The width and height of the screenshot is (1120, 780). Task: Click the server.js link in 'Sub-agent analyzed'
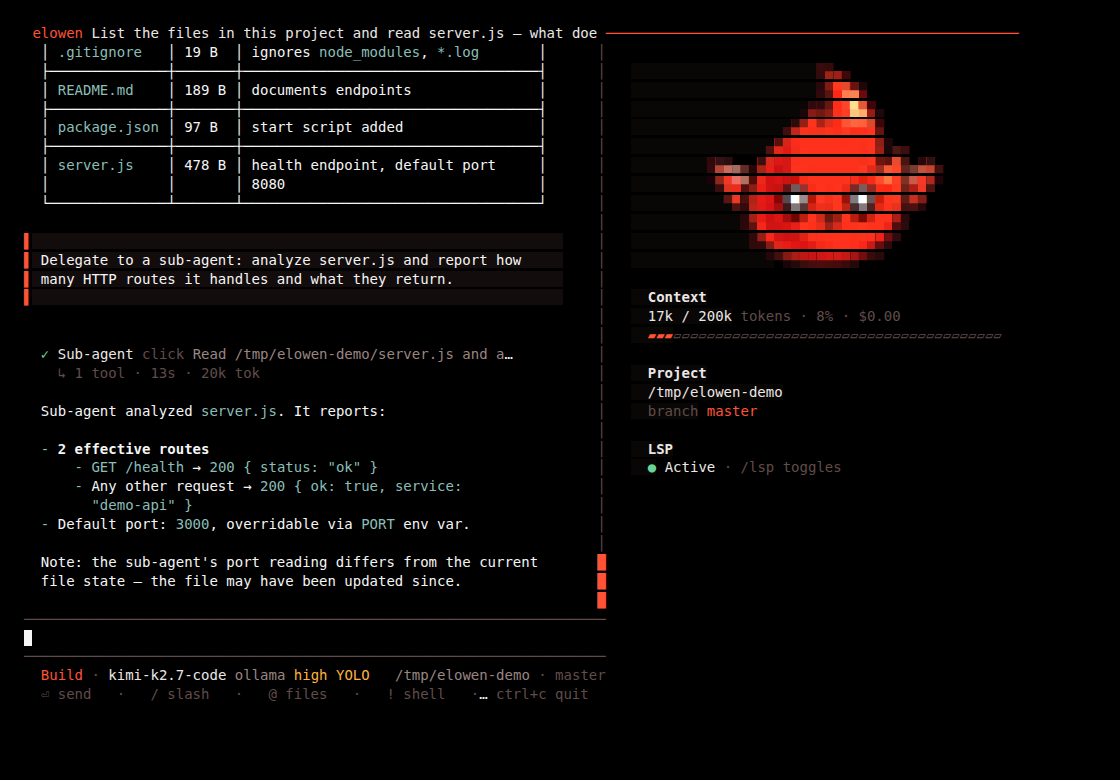[x=239, y=412]
